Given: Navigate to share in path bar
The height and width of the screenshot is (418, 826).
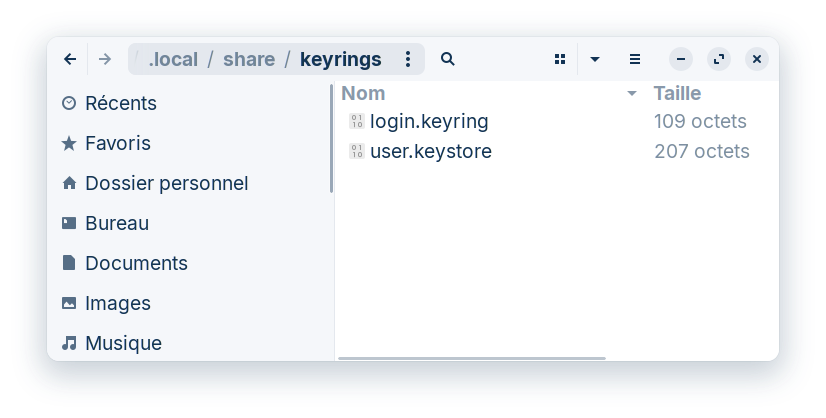Looking at the screenshot, I should coord(249,60).
